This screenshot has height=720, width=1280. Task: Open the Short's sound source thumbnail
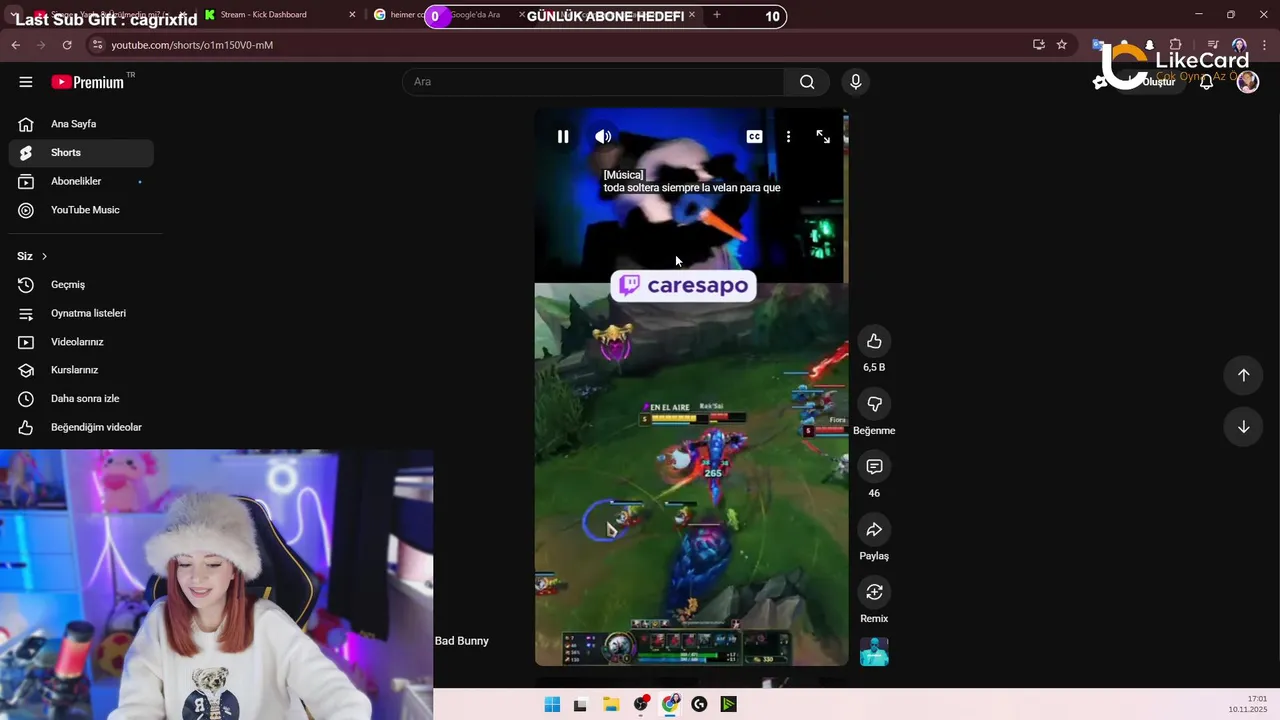click(x=874, y=652)
